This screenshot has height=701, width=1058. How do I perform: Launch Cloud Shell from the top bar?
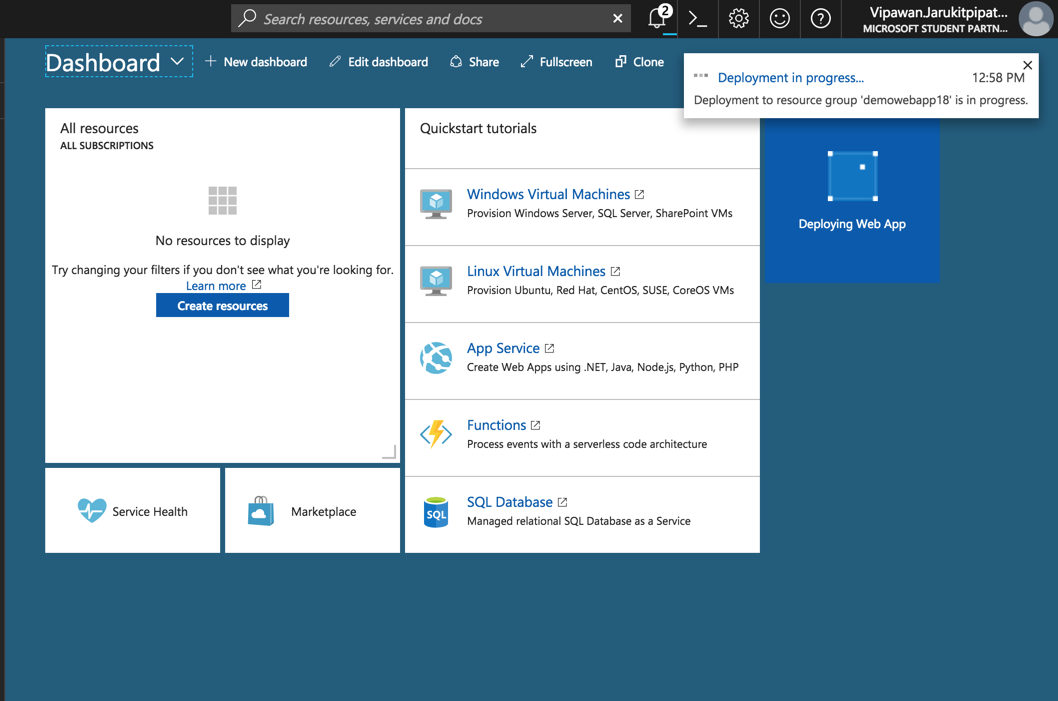click(698, 19)
